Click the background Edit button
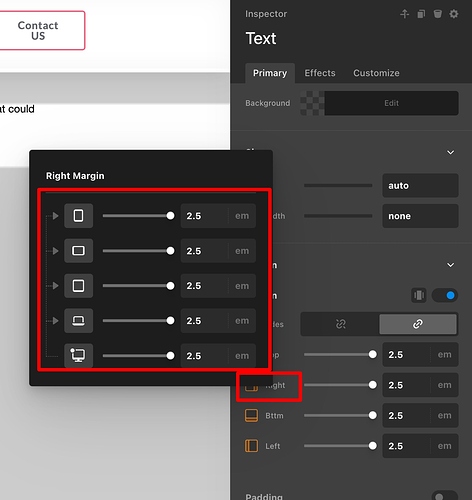This screenshot has height=500, width=472. (391, 103)
